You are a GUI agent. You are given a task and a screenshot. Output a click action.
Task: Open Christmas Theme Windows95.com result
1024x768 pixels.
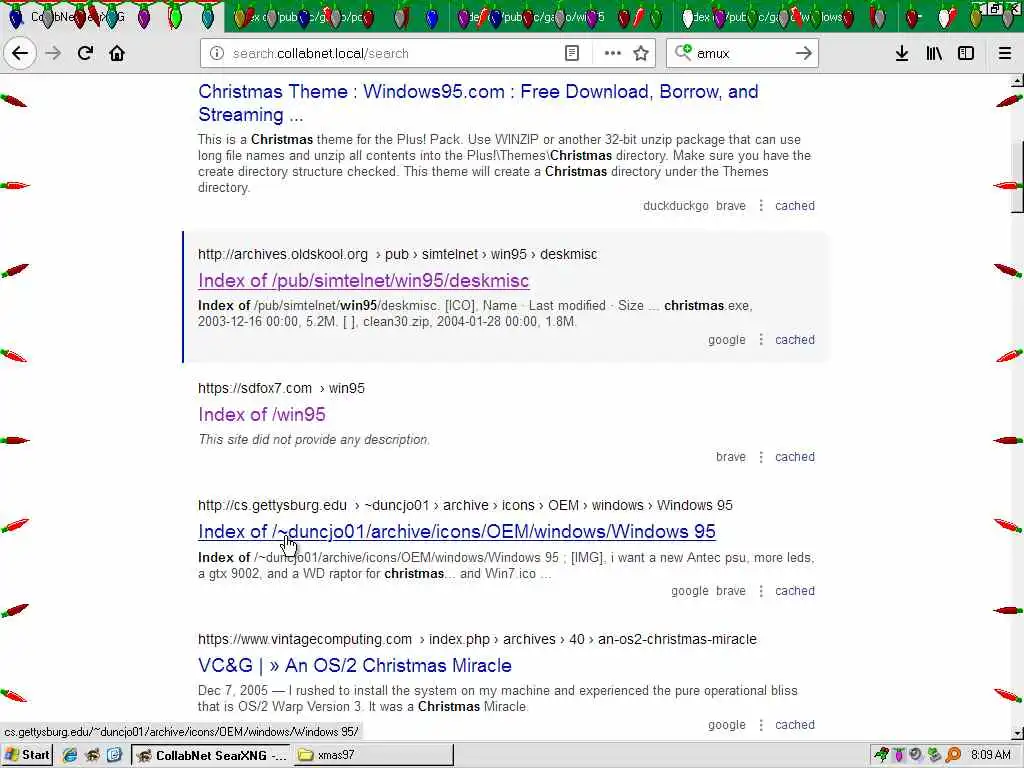[478, 103]
